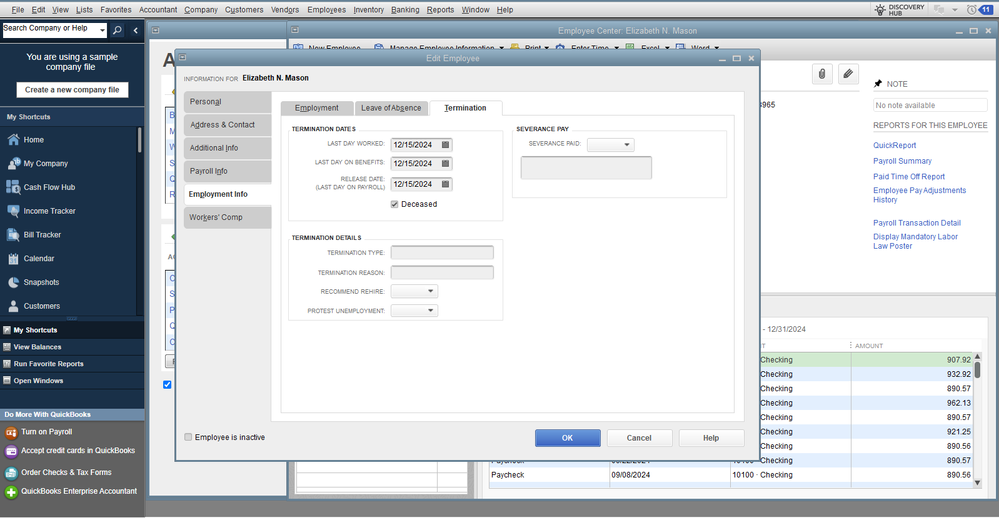
Task: Click Create a new company file button
Action: point(72,90)
